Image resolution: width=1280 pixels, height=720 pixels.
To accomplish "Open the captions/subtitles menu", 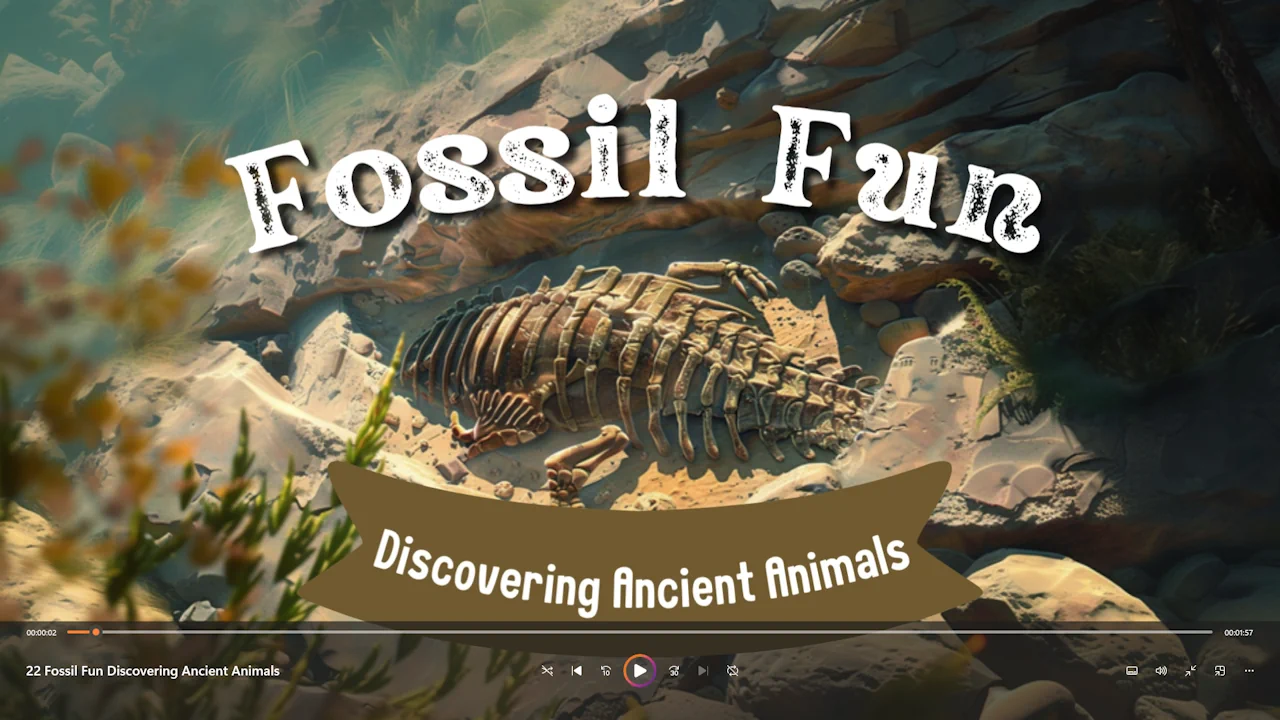I will (1132, 671).
